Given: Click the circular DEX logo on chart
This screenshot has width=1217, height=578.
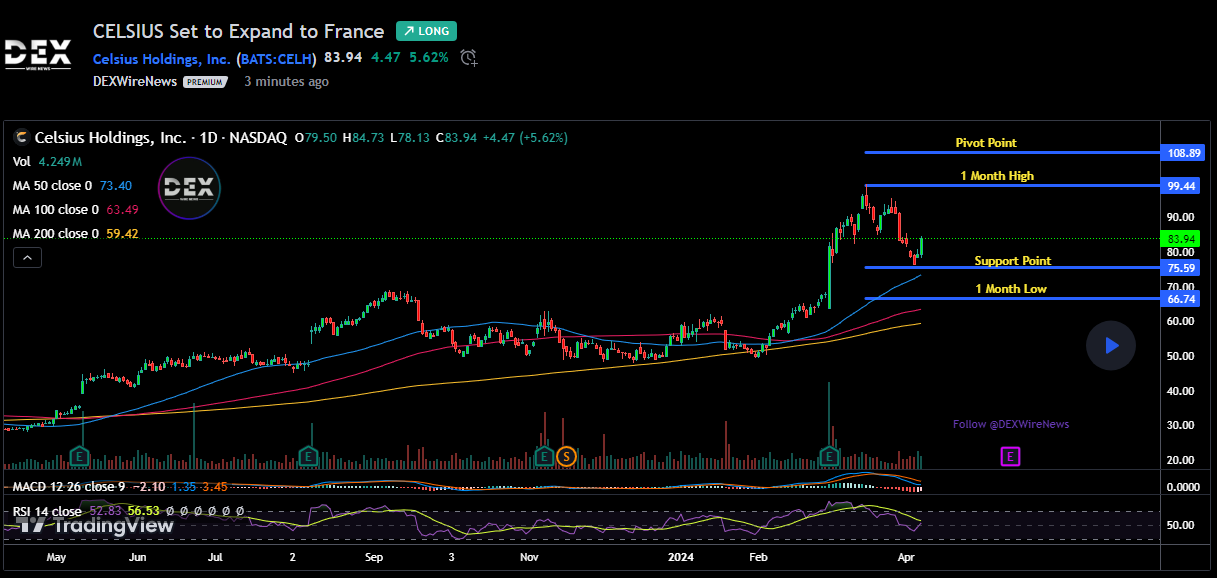Looking at the screenshot, I should (x=189, y=188).
